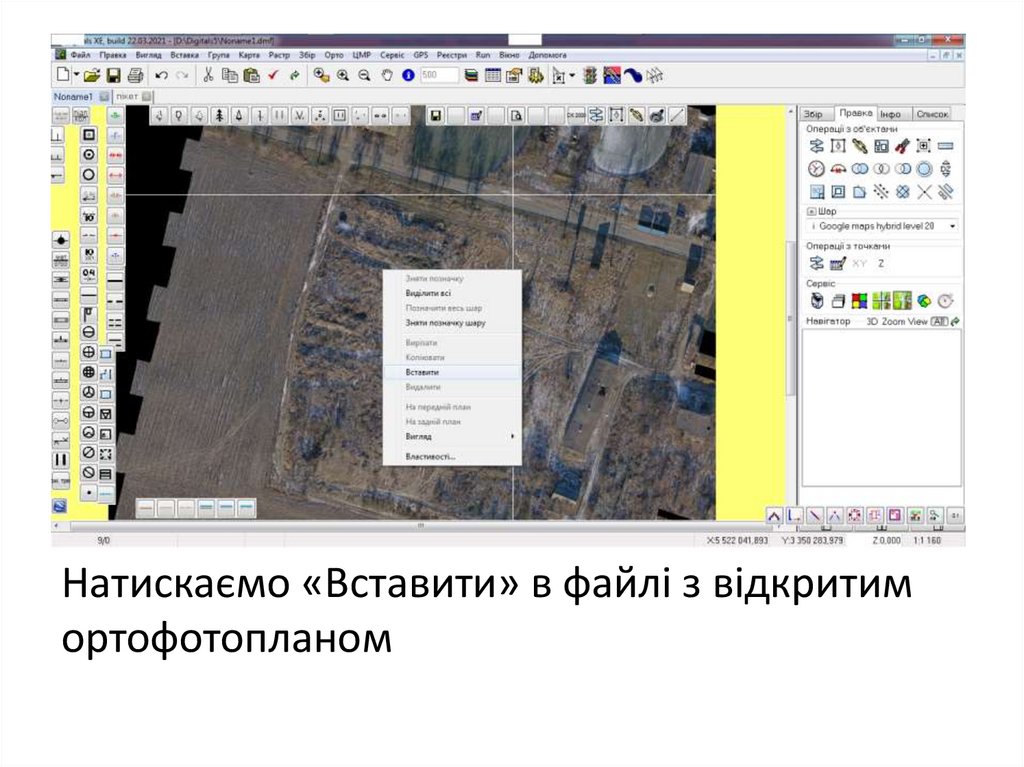
Task: Open the table grid icon in the toolbar
Action: click(x=492, y=76)
